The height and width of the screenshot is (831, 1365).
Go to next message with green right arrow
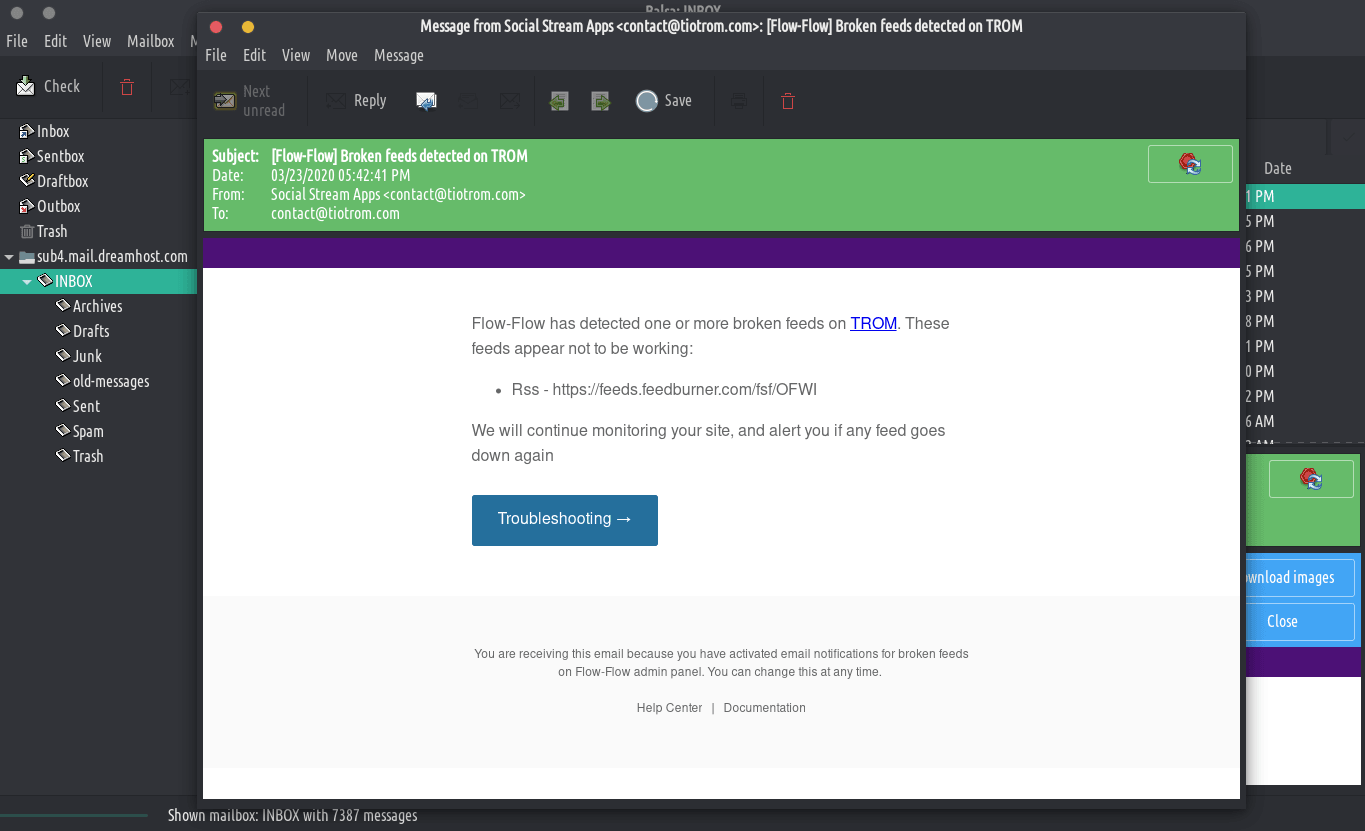601,101
